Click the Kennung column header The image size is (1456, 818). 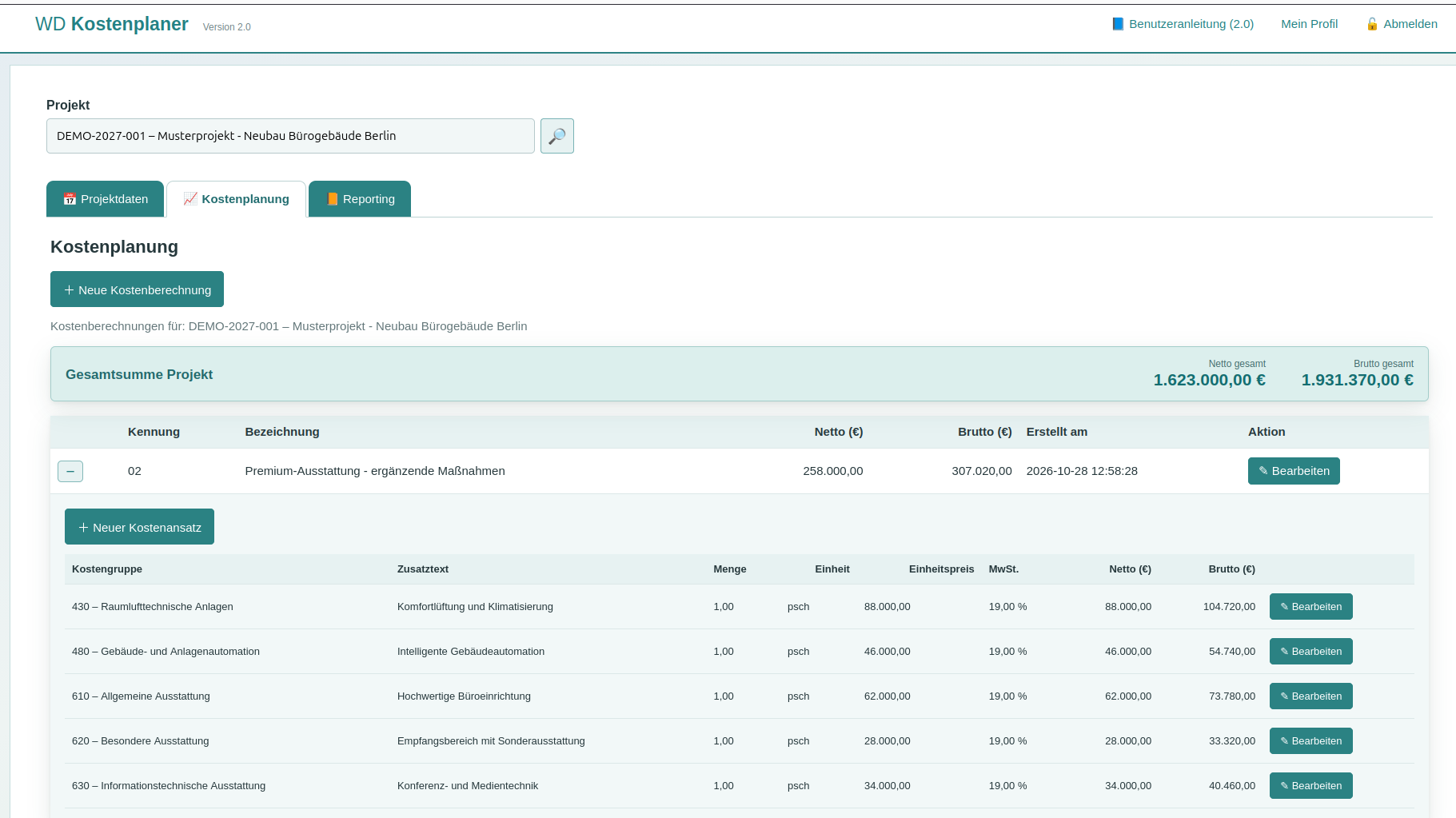(154, 432)
